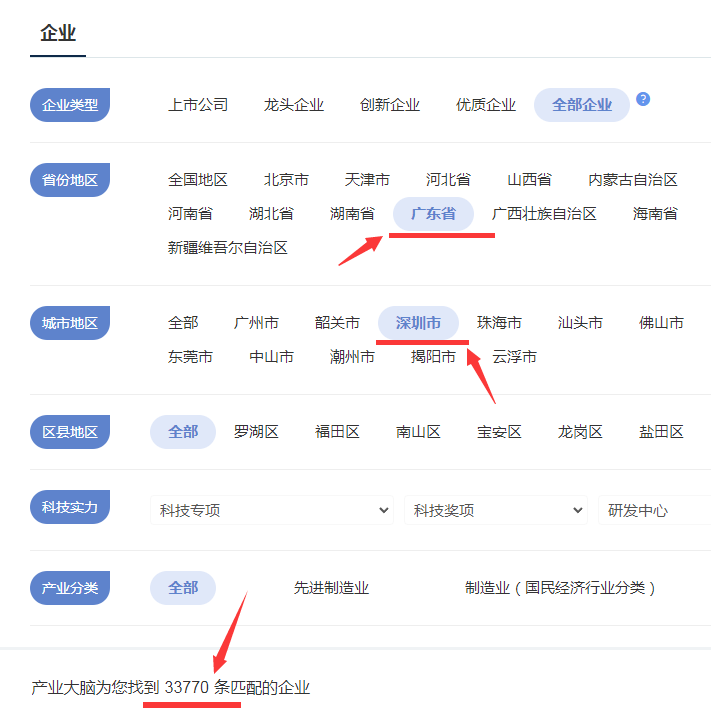Pick 深圳市 in city filter
This screenshot has height=726, width=711.
[x=418, y=323]
